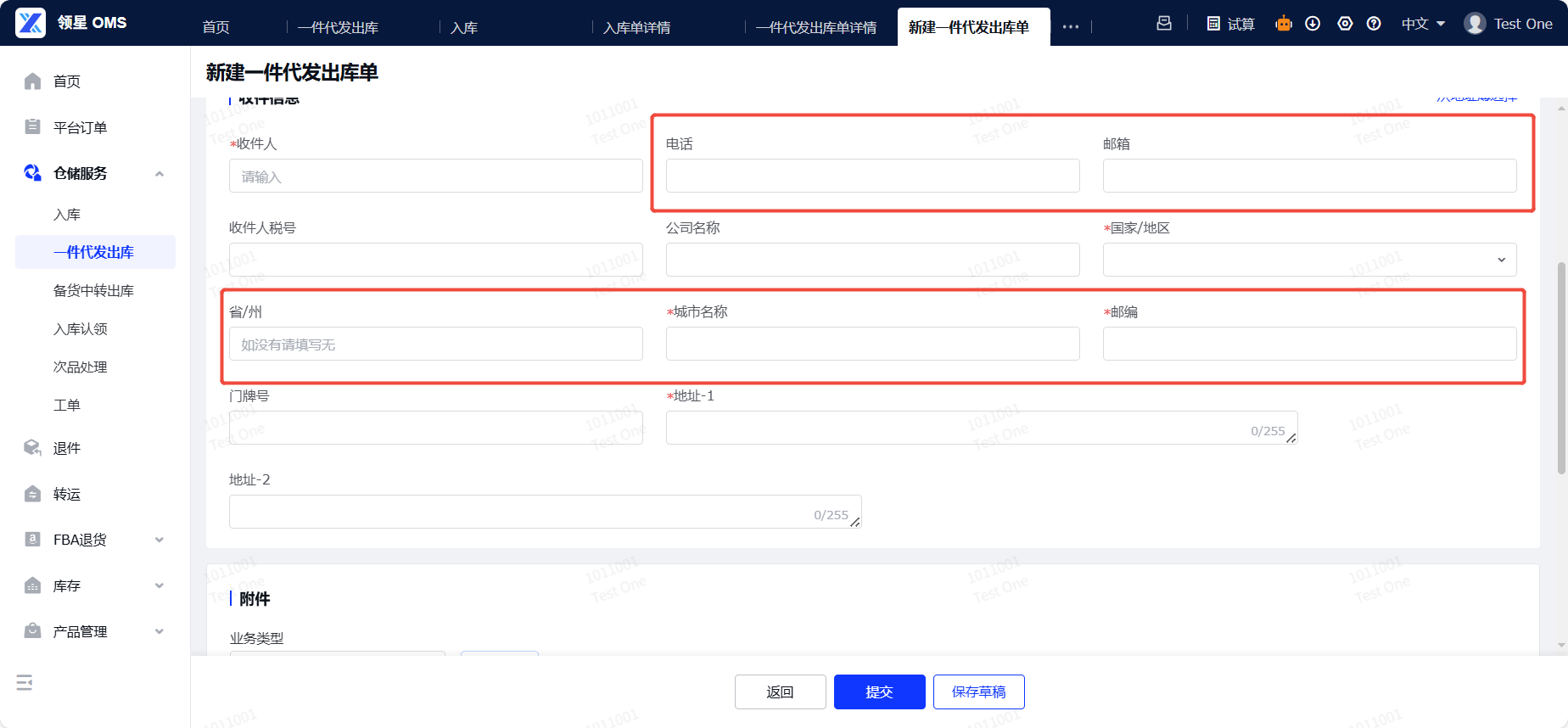The image size is (1568, 728).
Task: Expand the FBA退货 menu chevron
Action: pos(160,540)
